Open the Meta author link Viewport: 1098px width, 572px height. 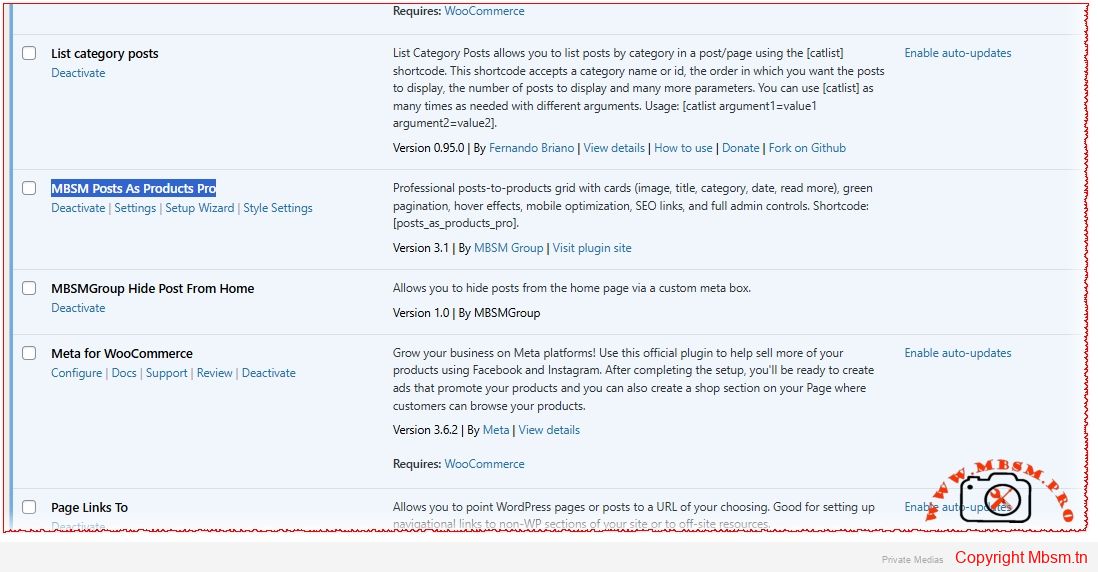pyautogui.click(x=496, y=430)
